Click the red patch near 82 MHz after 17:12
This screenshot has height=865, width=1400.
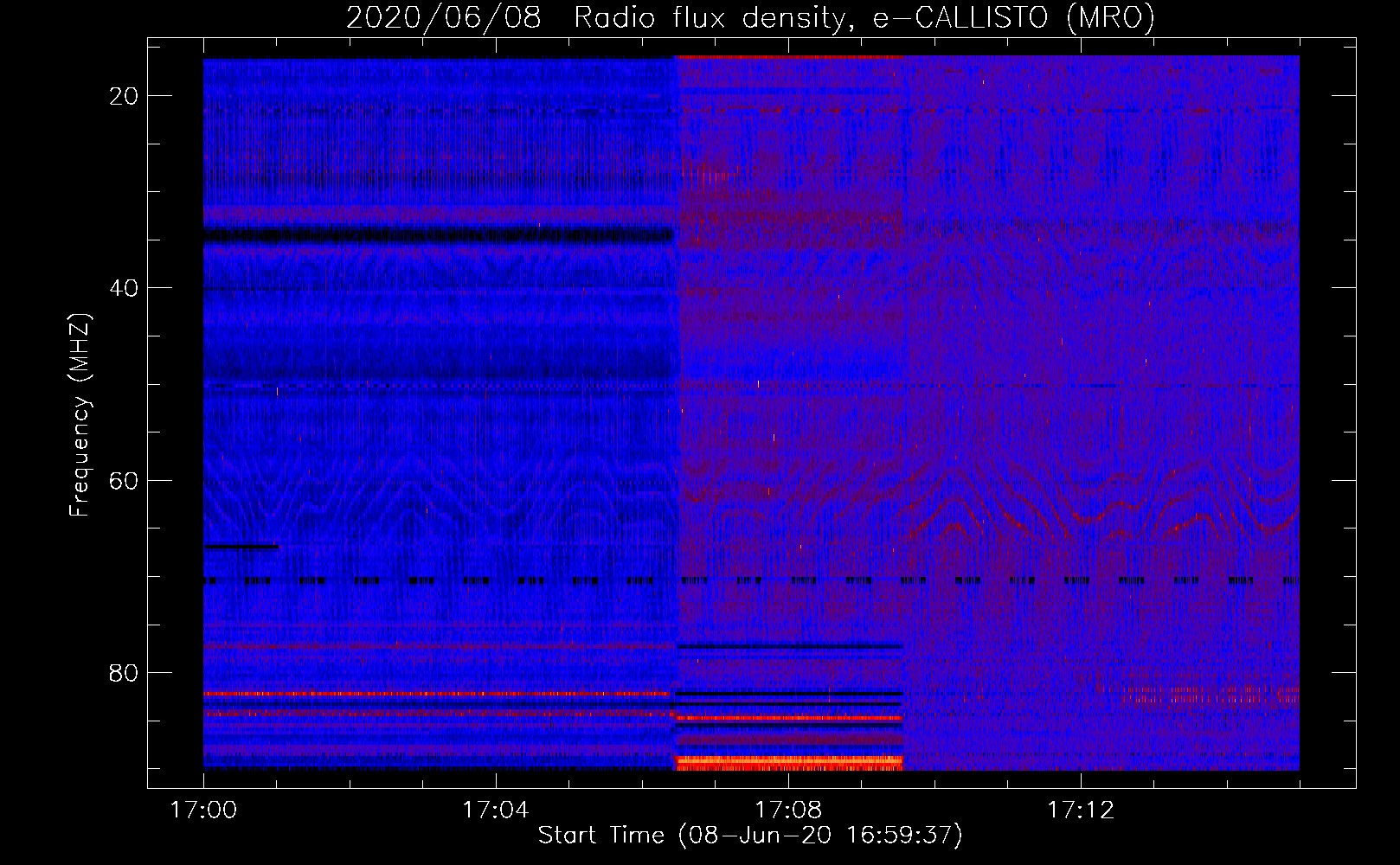(x=1211, y=695)
